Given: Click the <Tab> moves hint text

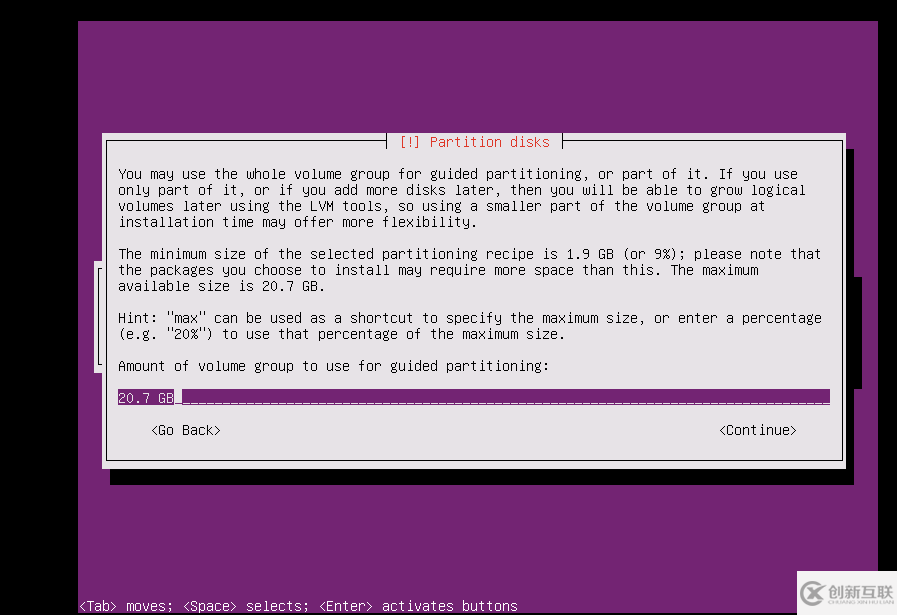Looking at the screenshot, I should (x=123, y=605).
